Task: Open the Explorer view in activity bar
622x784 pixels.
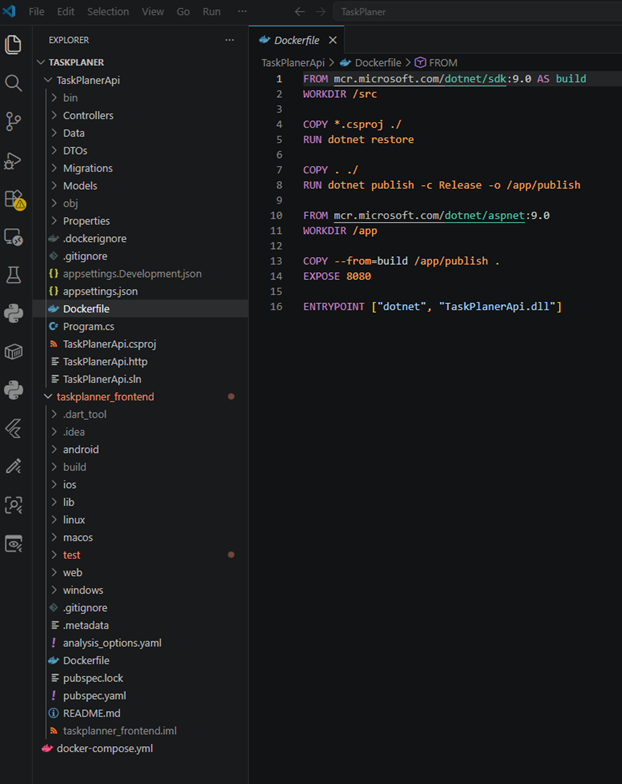Action: point(14,44)
